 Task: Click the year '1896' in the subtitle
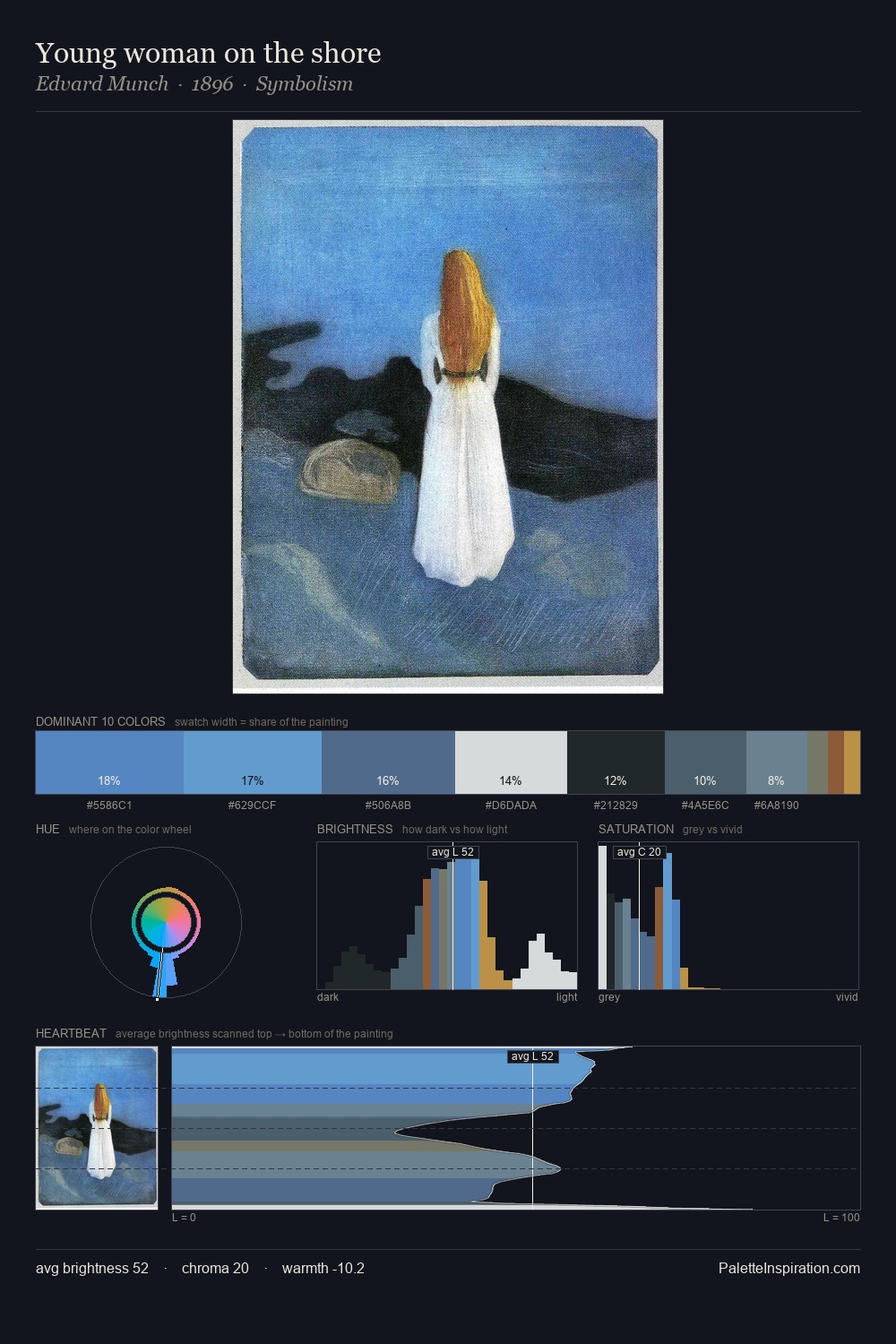click(212, 84)
